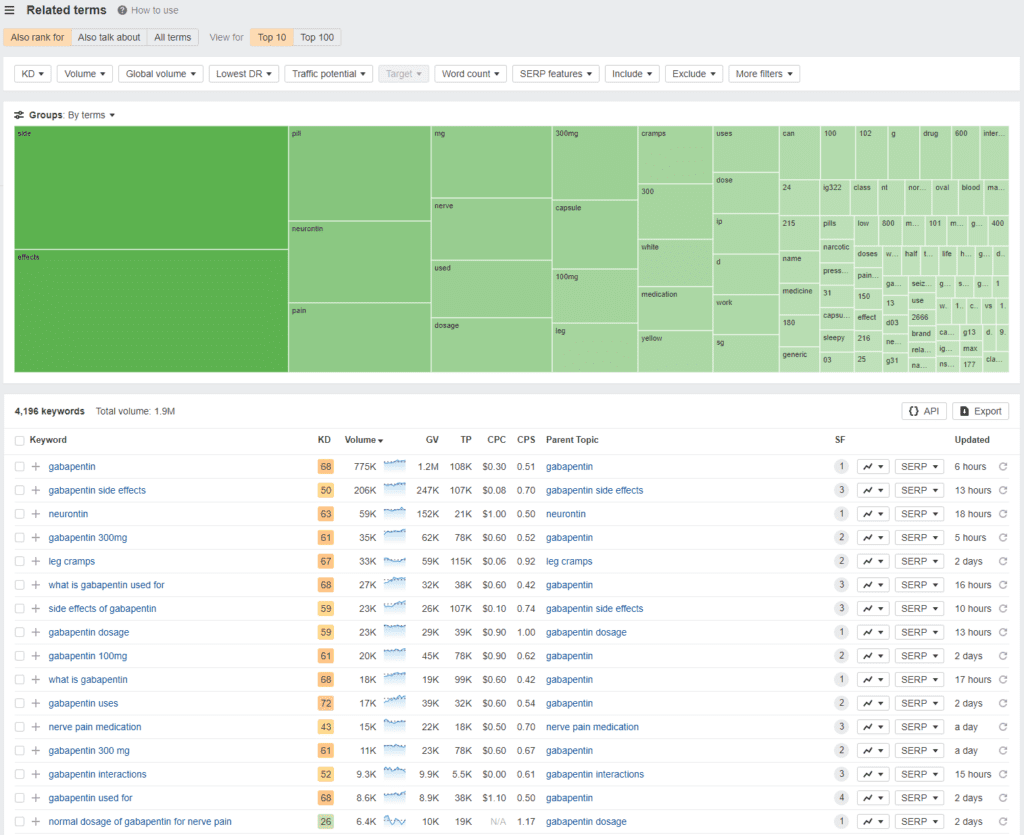Check the gabapentin side effects checkbox
The width and height of the screenshot is (1024, 835).
pyautogui.click(x=20, y=490)
